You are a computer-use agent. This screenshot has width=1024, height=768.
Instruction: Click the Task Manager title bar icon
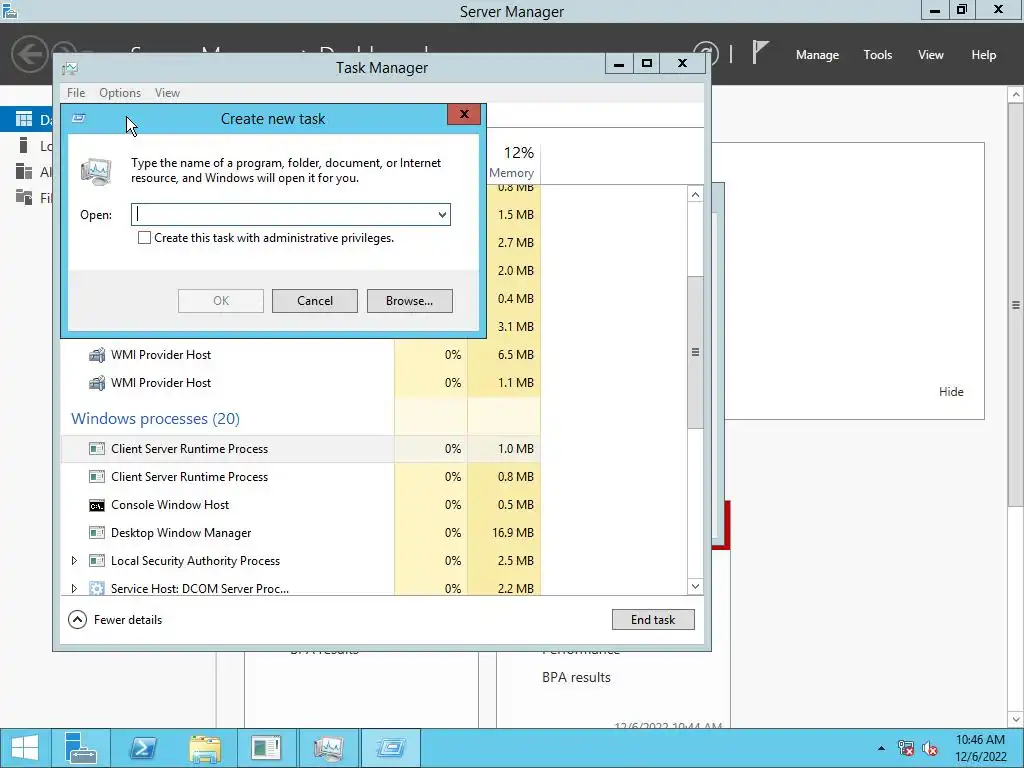70,68
